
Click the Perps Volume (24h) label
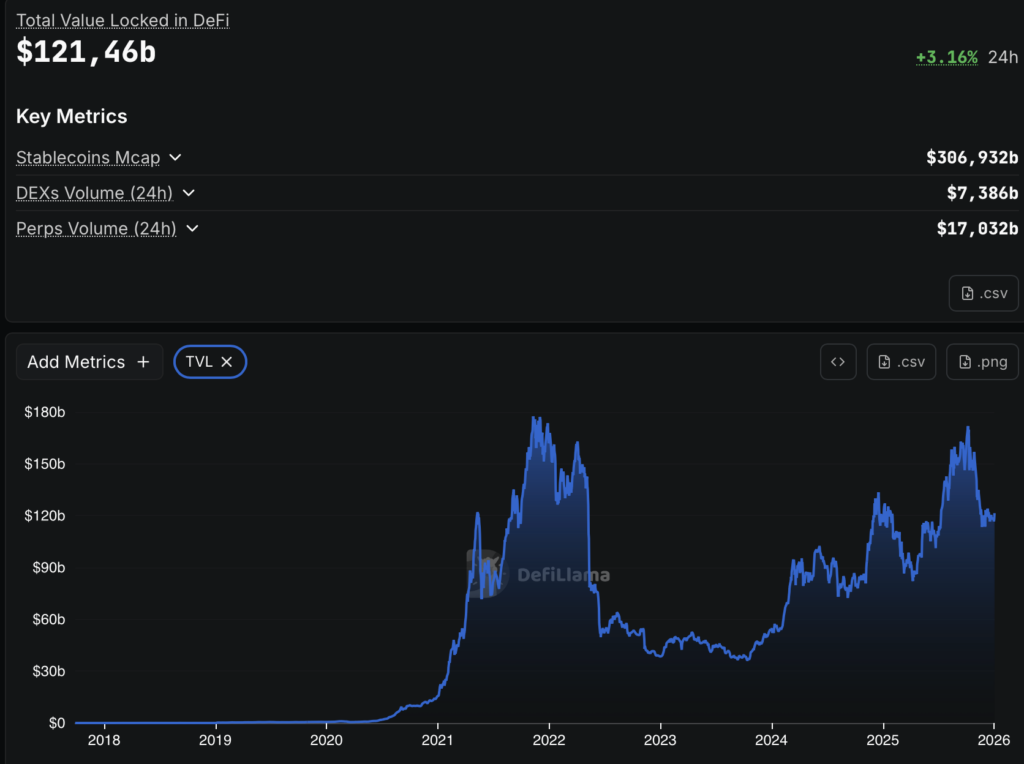coord(96,228)
